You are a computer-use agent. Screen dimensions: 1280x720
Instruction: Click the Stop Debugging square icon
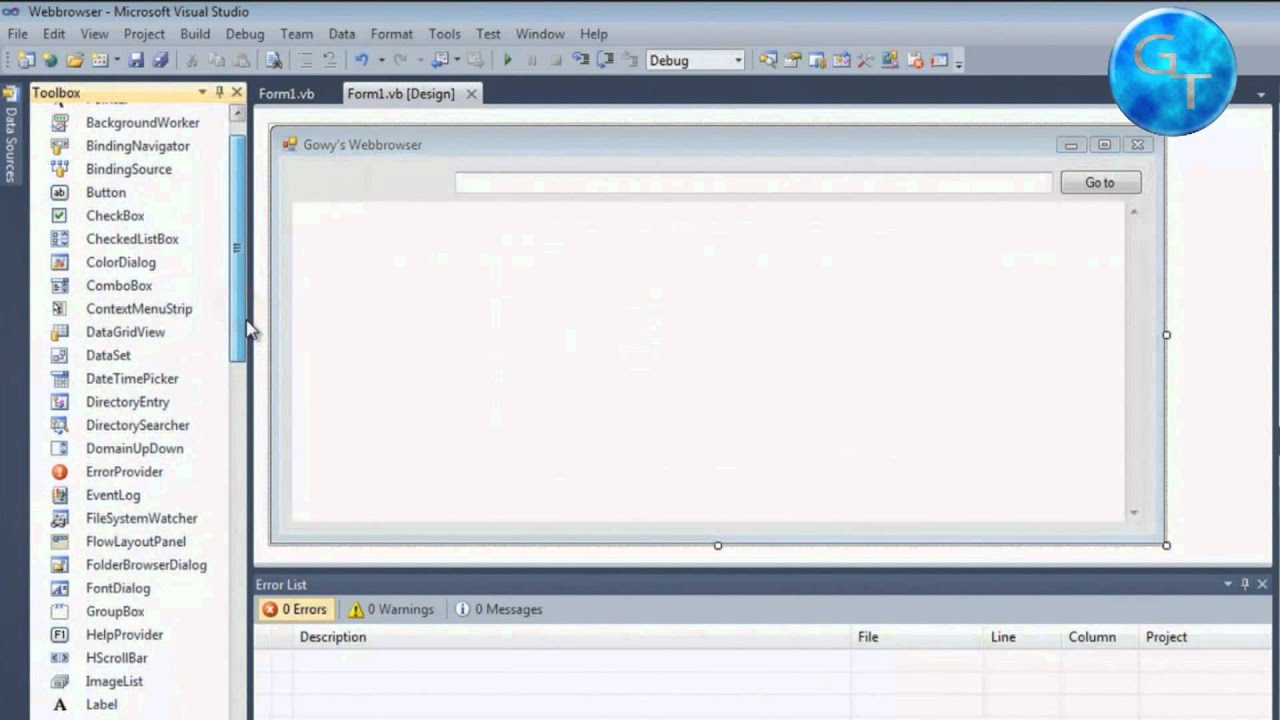tap(556, 60)
